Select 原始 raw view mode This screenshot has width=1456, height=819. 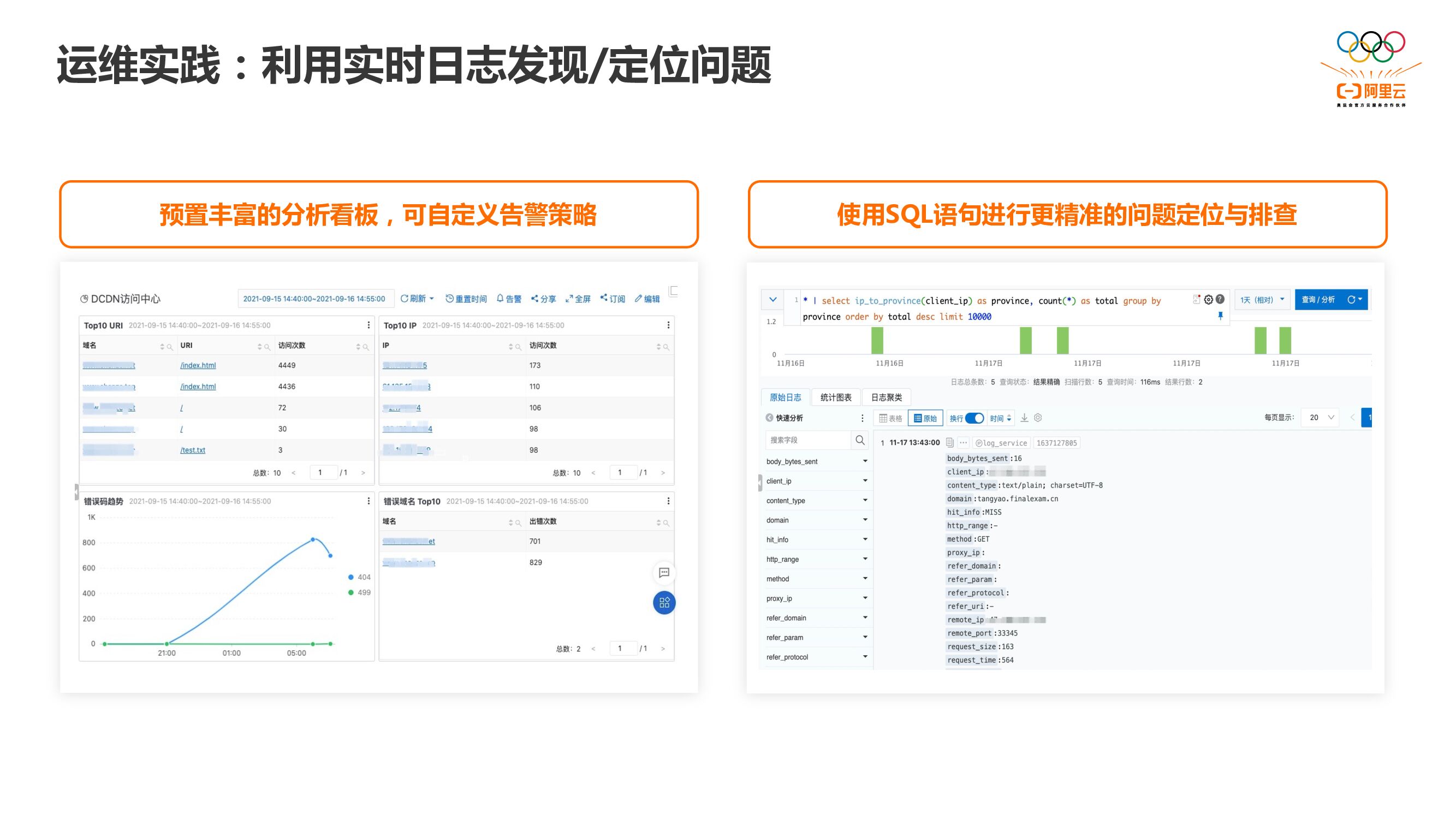pos(925,418)
